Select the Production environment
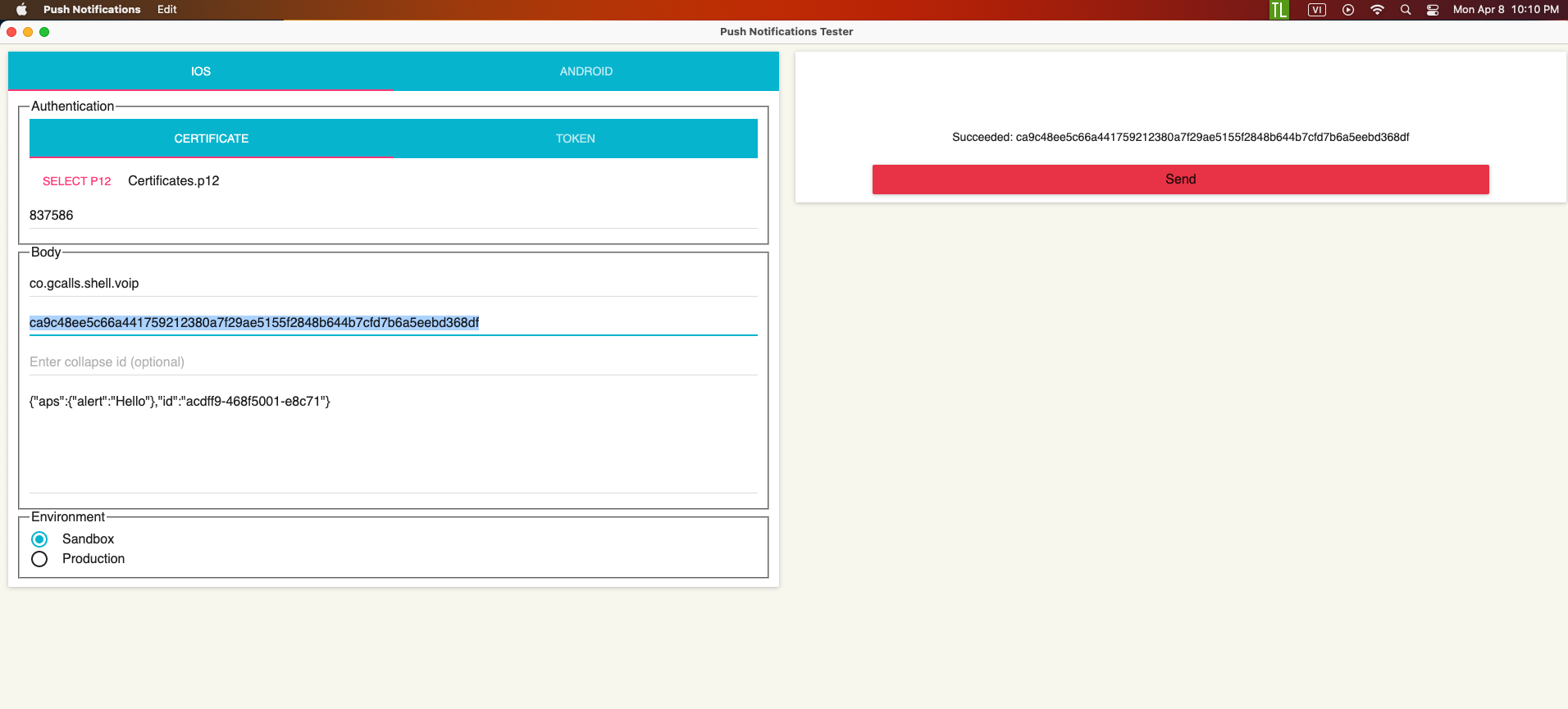Screen dimensions: 1568x709 coord(39,559)
